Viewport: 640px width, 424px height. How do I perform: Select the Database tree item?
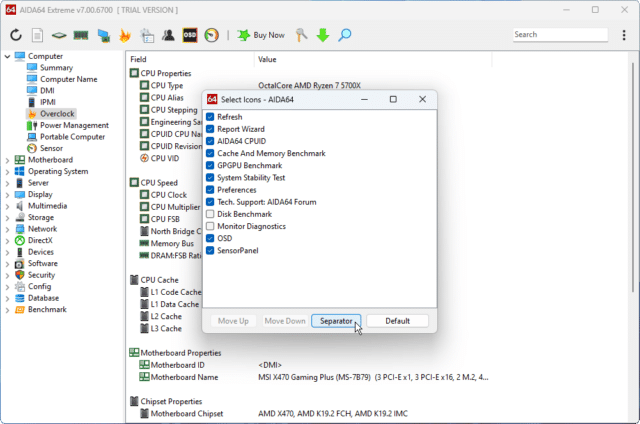pos(43,298)
